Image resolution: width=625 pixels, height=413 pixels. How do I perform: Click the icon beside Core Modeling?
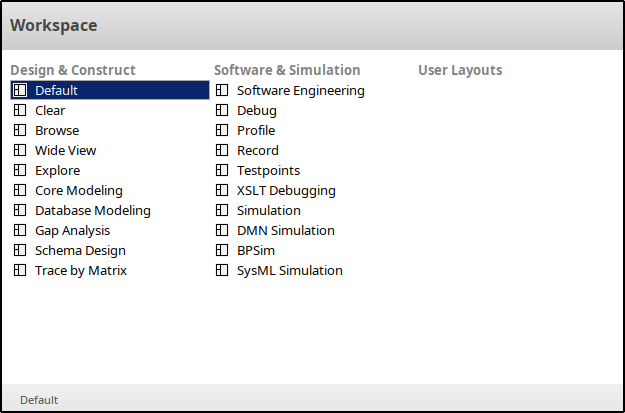(x=20, y=190)
